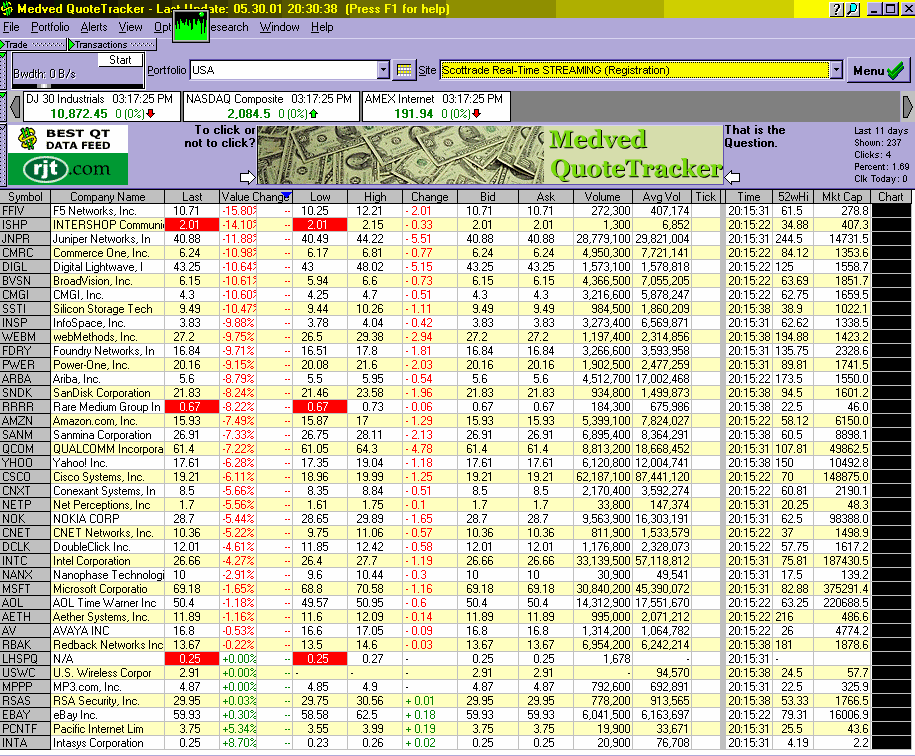
Task: Open the Site dropdown for Scottrade streaming
Action: coord(836,70)
